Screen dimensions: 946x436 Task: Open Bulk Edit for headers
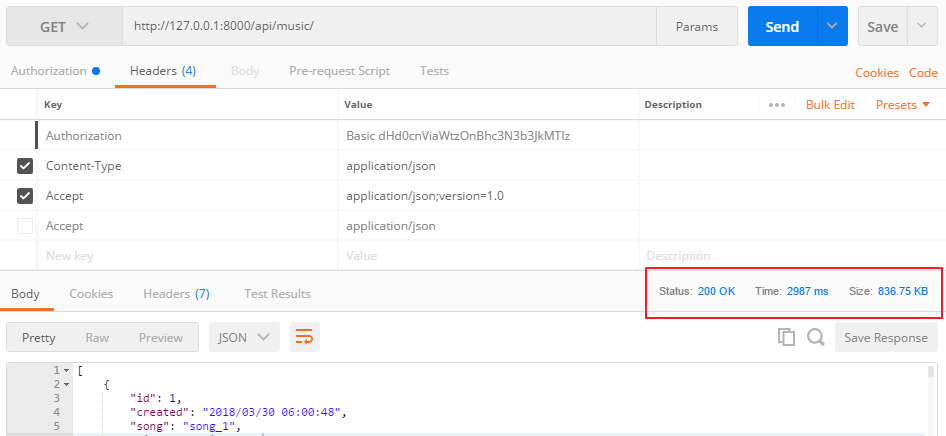(x=830, y=105)
